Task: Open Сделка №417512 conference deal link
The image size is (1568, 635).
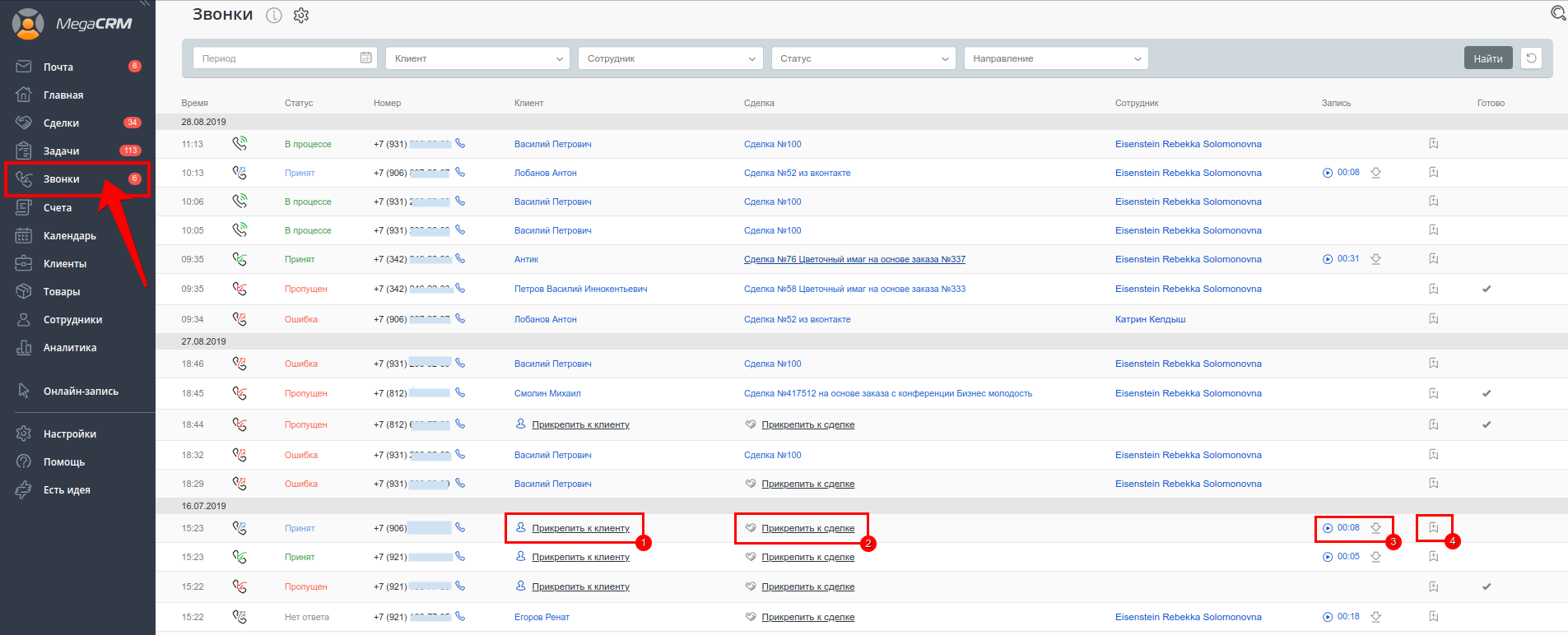Action: click(888, 393)
